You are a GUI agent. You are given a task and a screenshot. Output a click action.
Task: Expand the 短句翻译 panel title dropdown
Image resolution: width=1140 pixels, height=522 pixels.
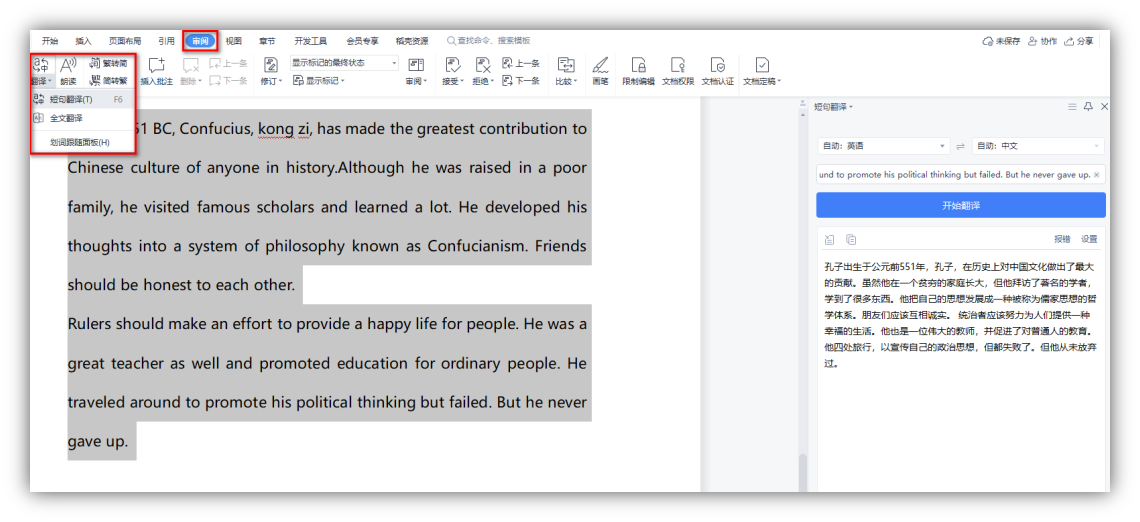coord(833,106)
